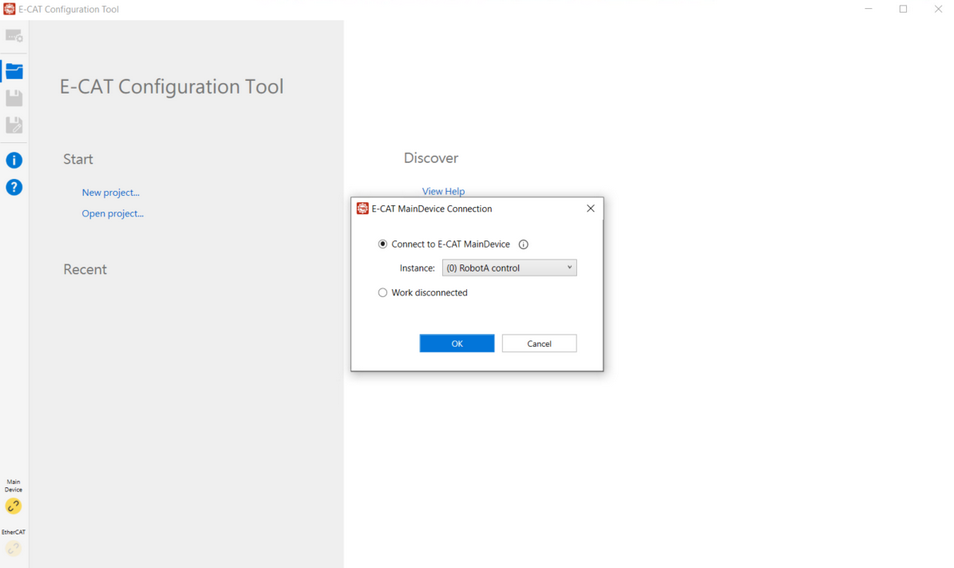Click the Save disk icon in sidebar
The image size is (954, 568).
pos(14,98)
